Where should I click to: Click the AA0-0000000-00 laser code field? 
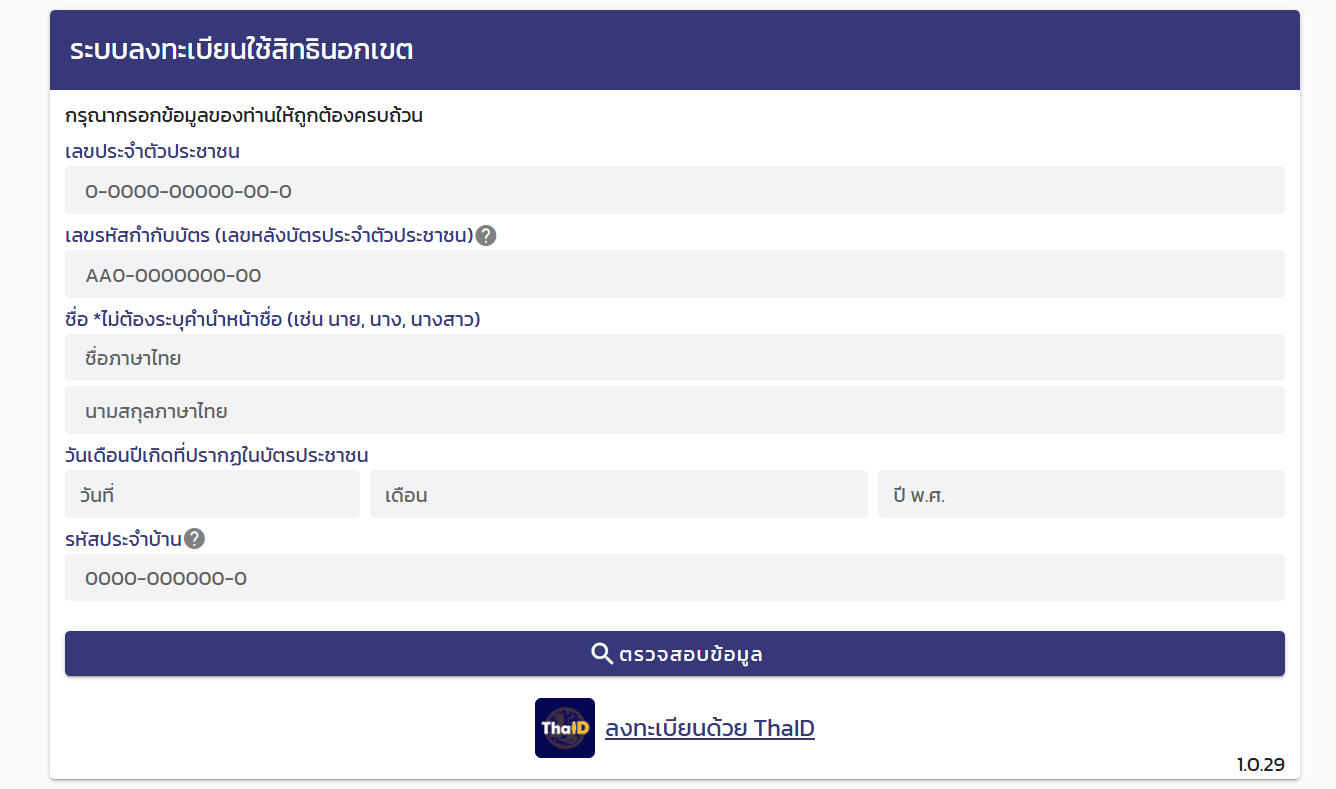pos(674,275)
